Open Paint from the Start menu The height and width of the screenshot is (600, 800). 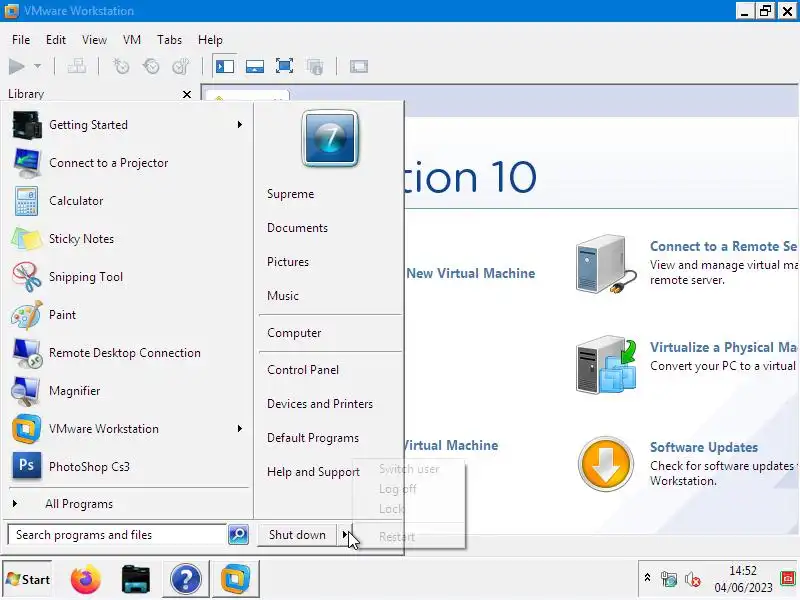[x=128, y=315]
